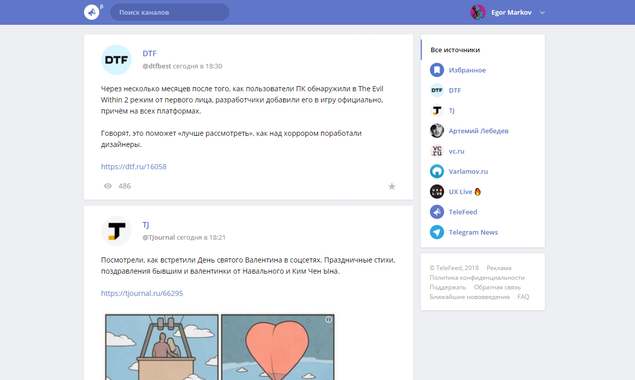The height and width of the screenshot is (380, 635).
Task: Click the Egor Markov username in header
Action: [511, 13]
